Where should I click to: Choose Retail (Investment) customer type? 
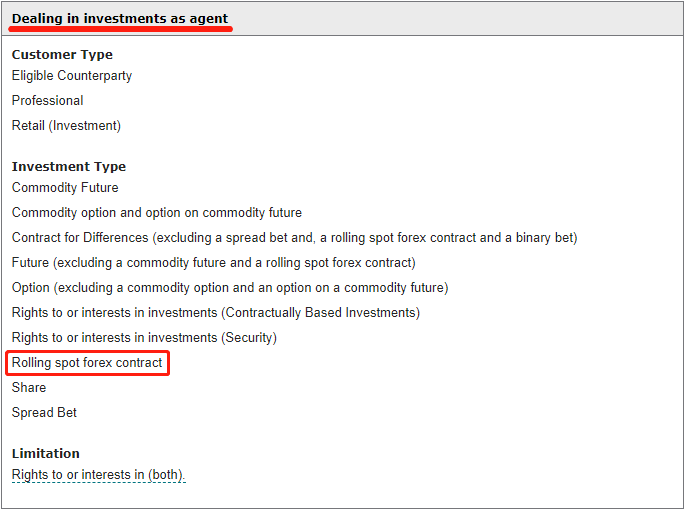pos(66,125)
